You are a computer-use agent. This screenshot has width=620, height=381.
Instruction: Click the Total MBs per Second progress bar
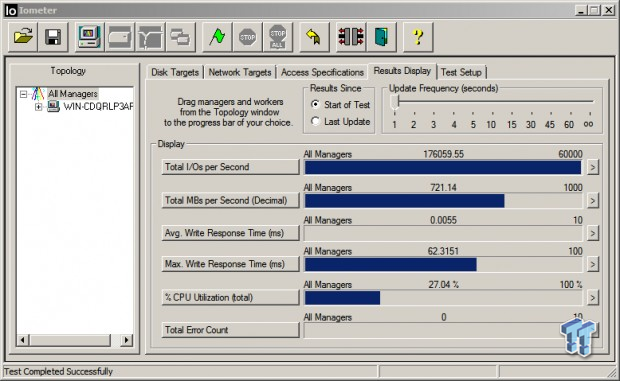pyautogui.click(x=443, y=200)
